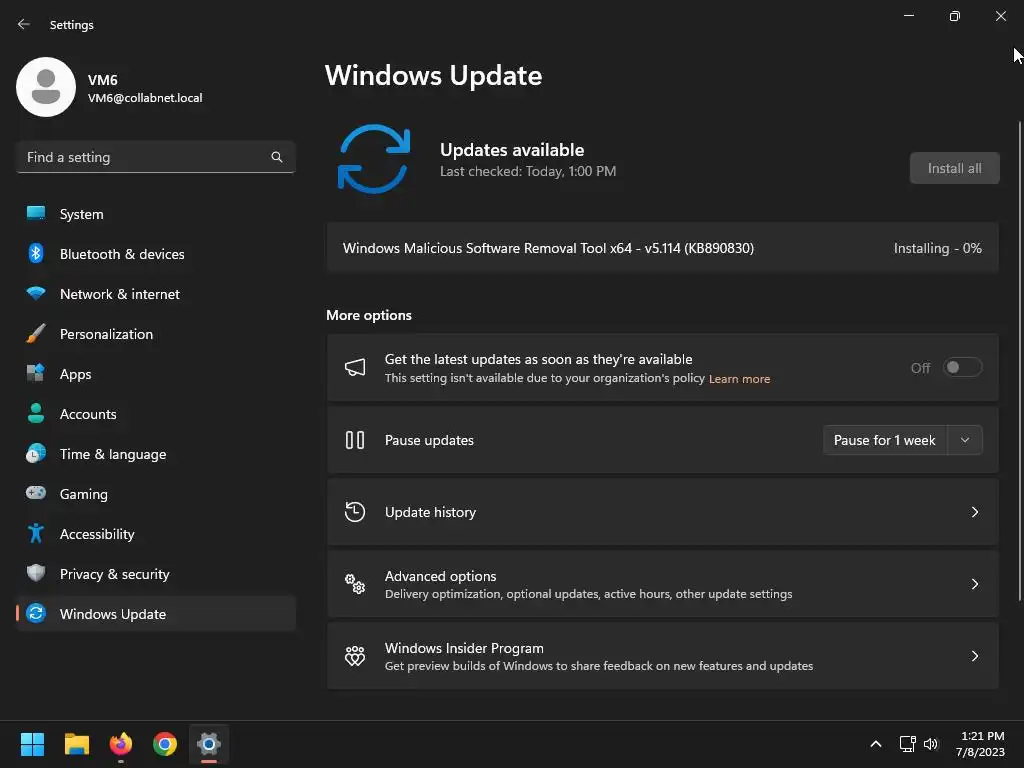Screen dimensions: 1024x768
Task: Click the More options heading
Action: point(369,315)
